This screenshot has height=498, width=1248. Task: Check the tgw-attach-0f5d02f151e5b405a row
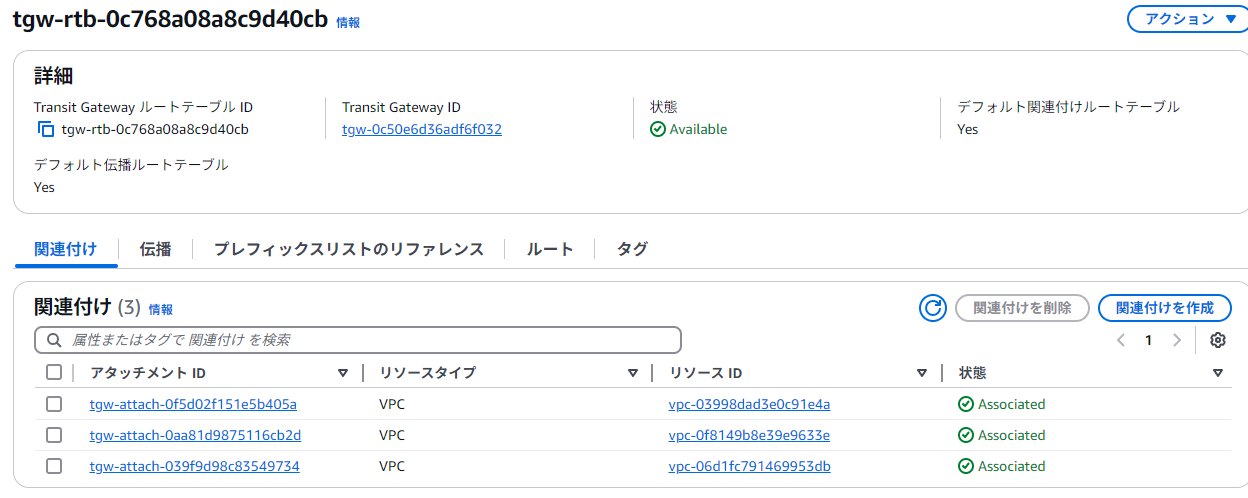54,404
